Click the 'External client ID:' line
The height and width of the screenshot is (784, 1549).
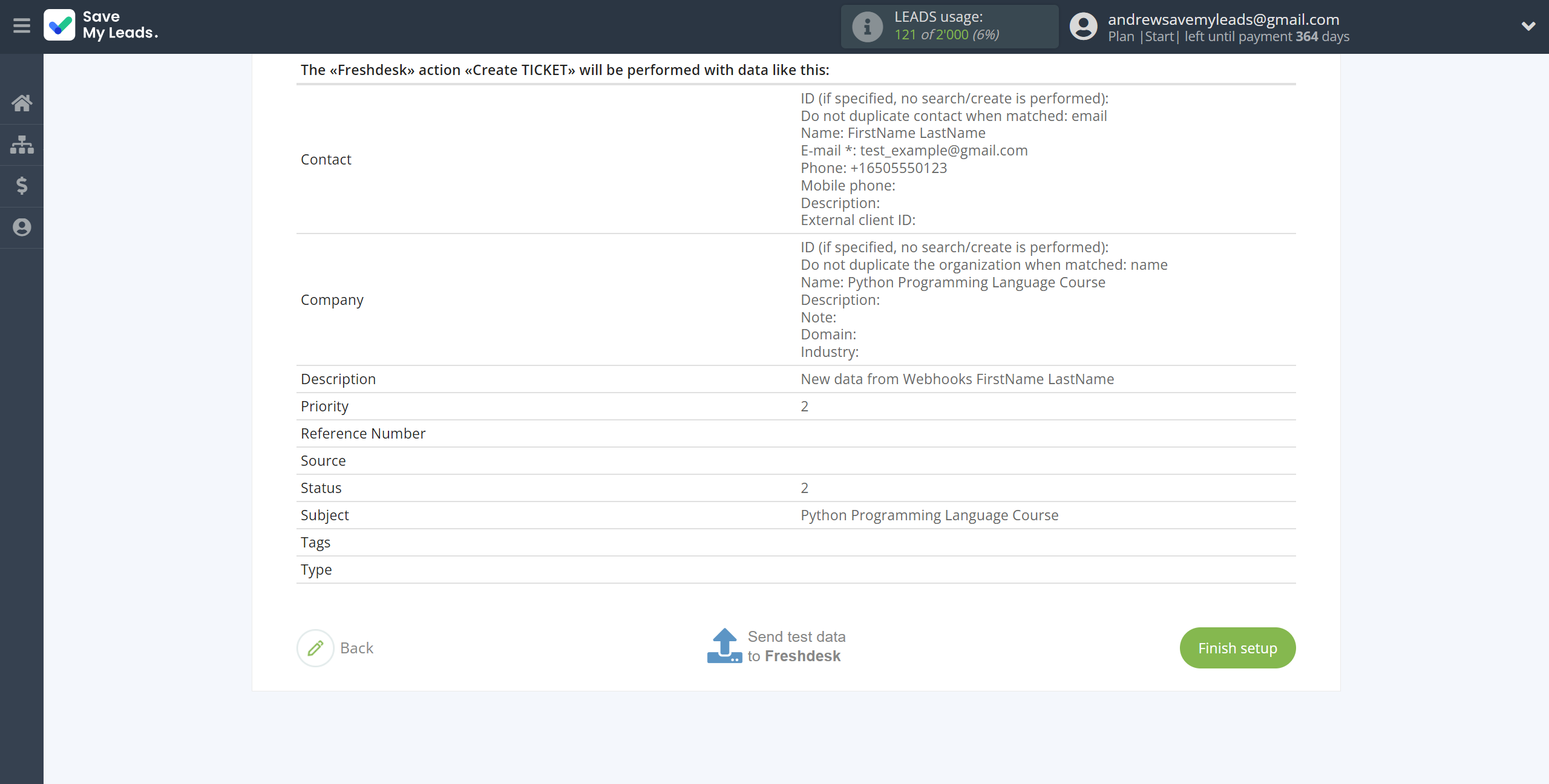pos(858,220)
